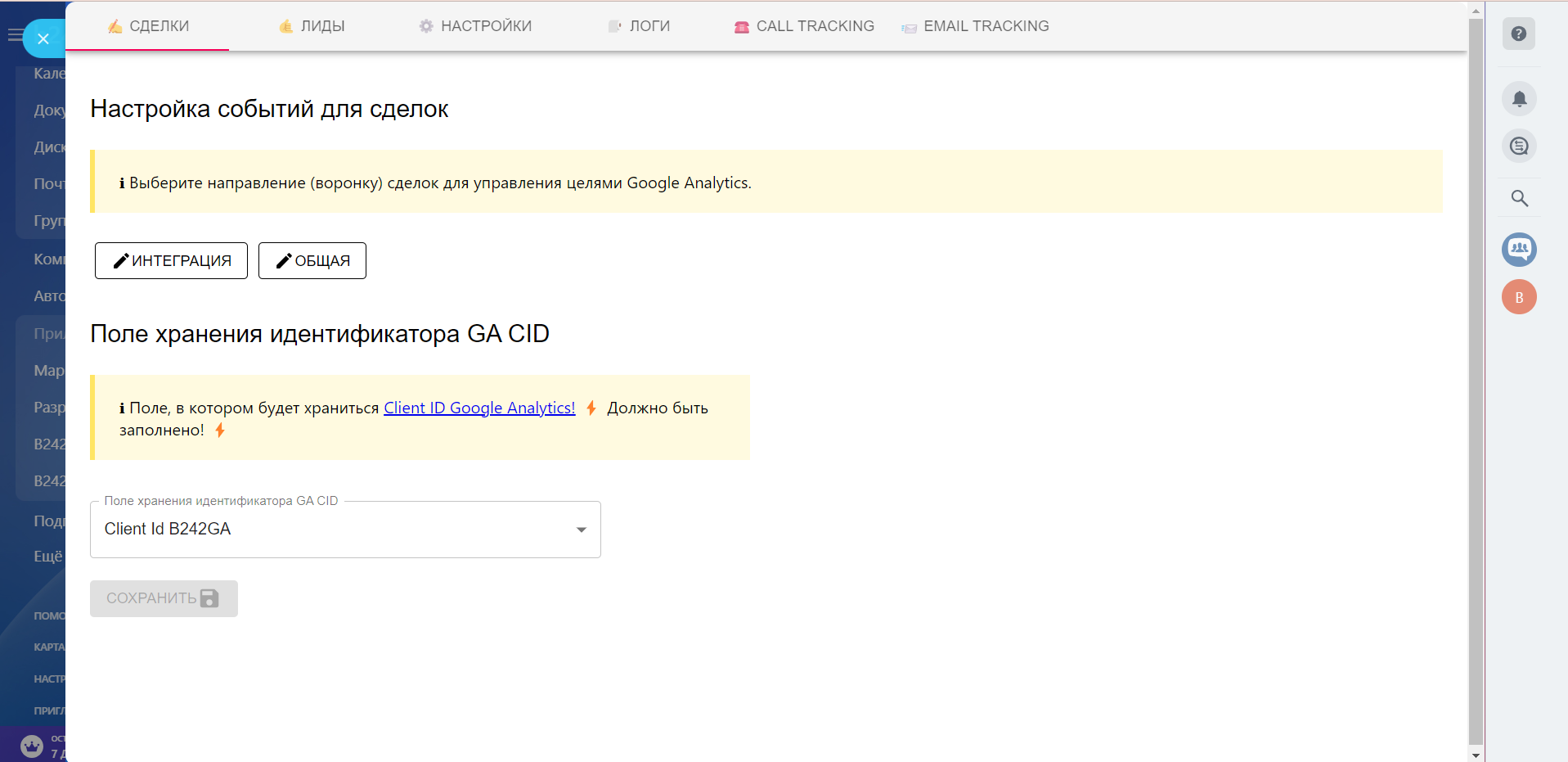Edit the ОБЩАЯ funnel
This screenshot has height=762, width=1568.
click(x=312, y=260)
